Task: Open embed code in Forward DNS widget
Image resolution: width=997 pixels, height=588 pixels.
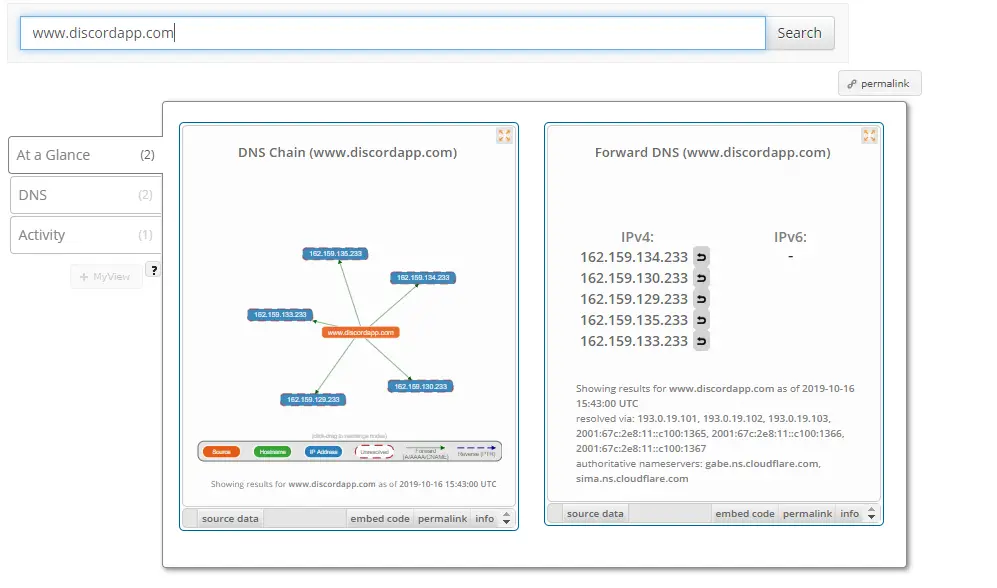Action: pos(745,514)
